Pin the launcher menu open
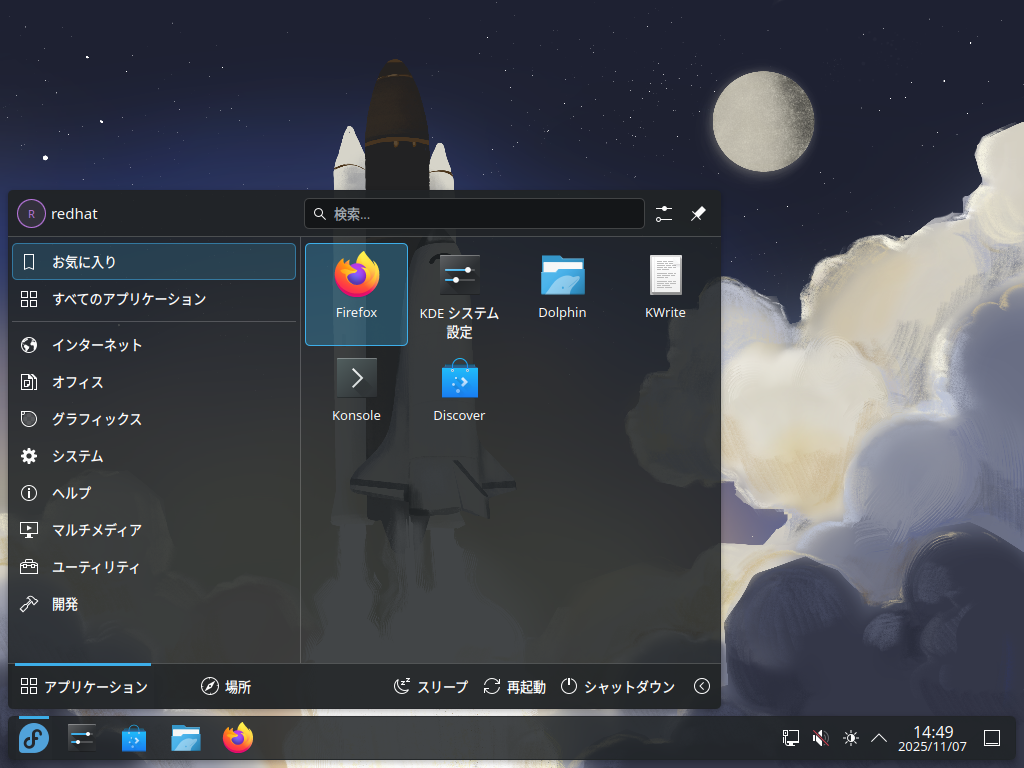Screen dimensions: 1024x768 (698, 214)
